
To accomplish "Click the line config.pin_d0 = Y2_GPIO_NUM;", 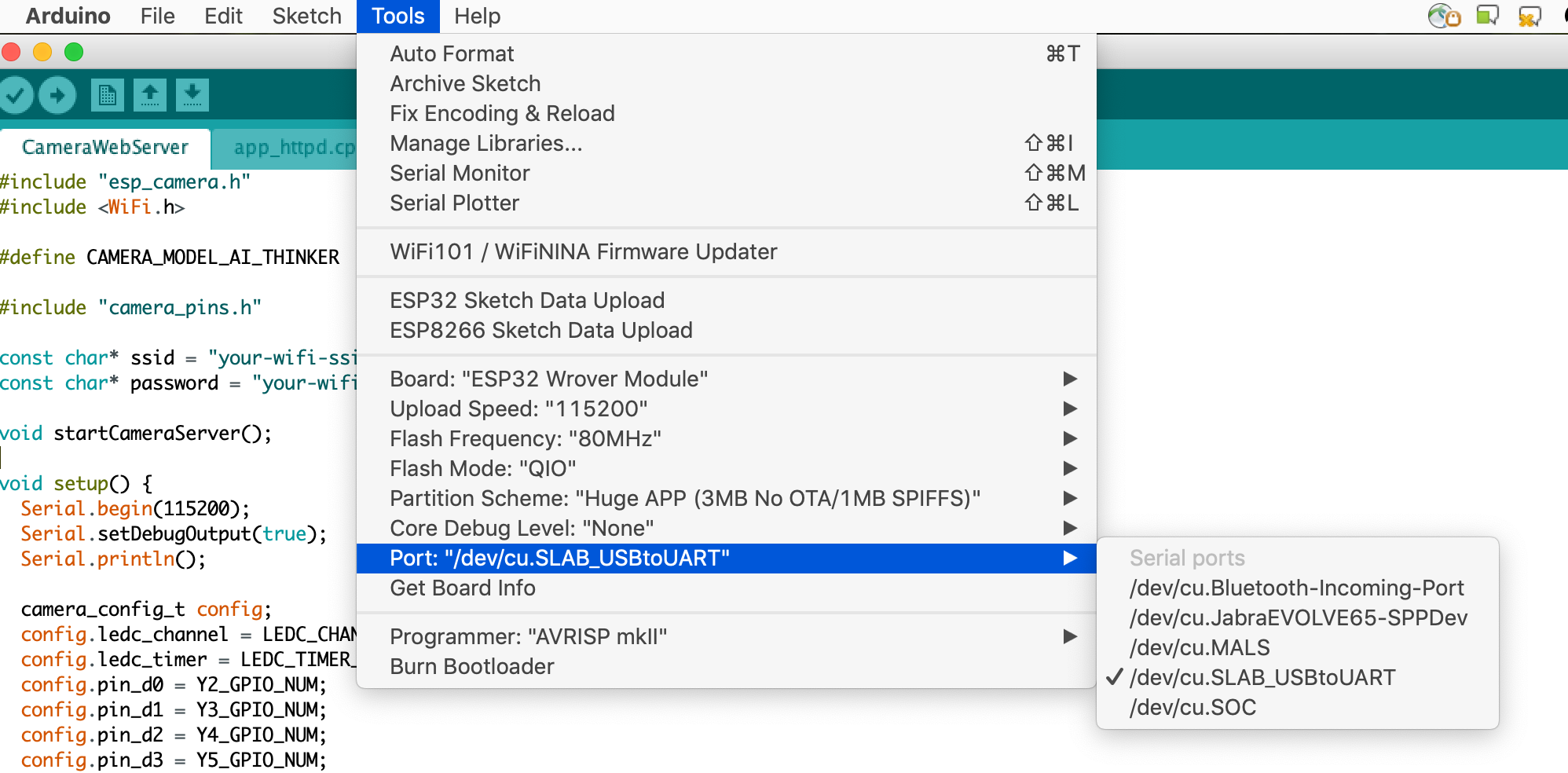I will (x=174, y=685).
